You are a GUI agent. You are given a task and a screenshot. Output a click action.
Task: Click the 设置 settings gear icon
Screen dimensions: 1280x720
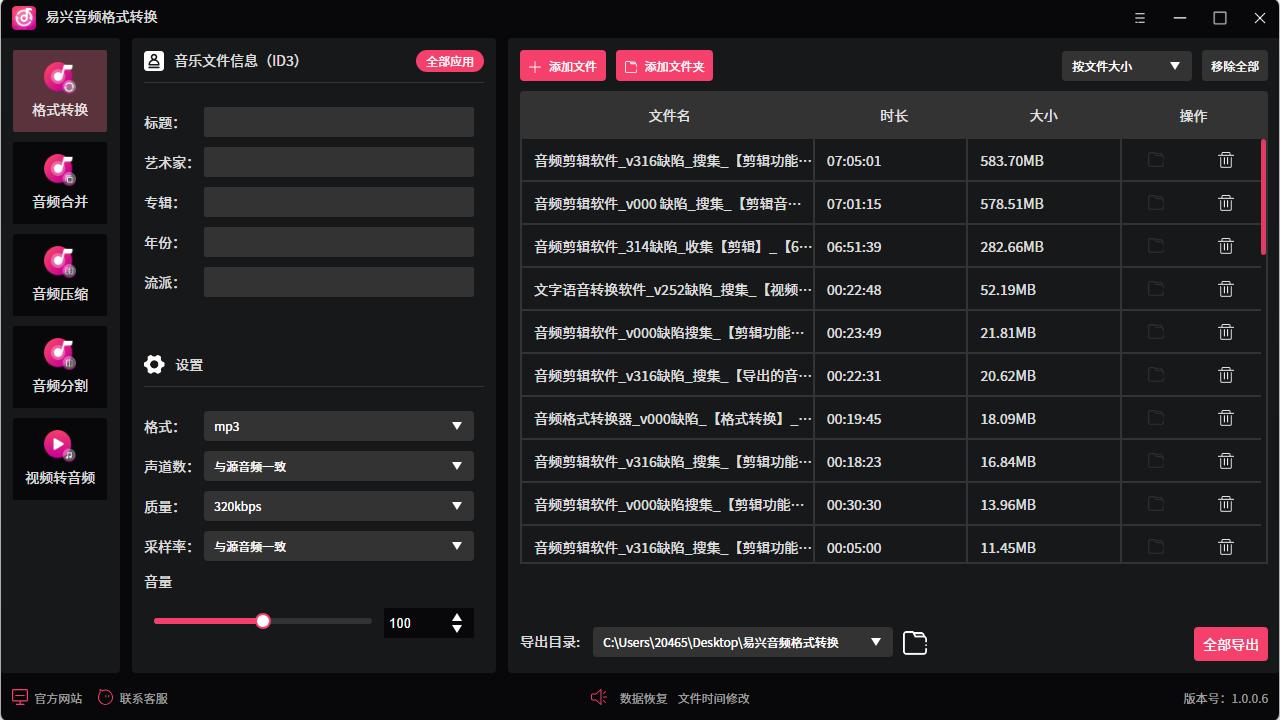click(x=154, y=364)
